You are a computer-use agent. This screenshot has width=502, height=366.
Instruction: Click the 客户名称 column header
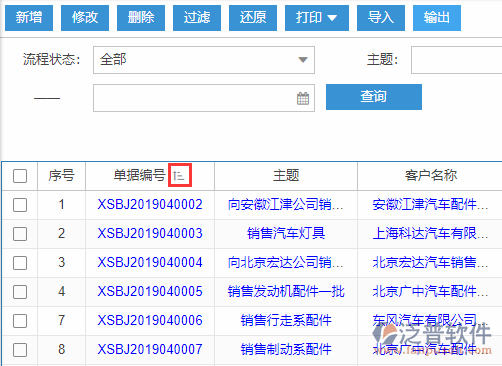click(430, 175)
